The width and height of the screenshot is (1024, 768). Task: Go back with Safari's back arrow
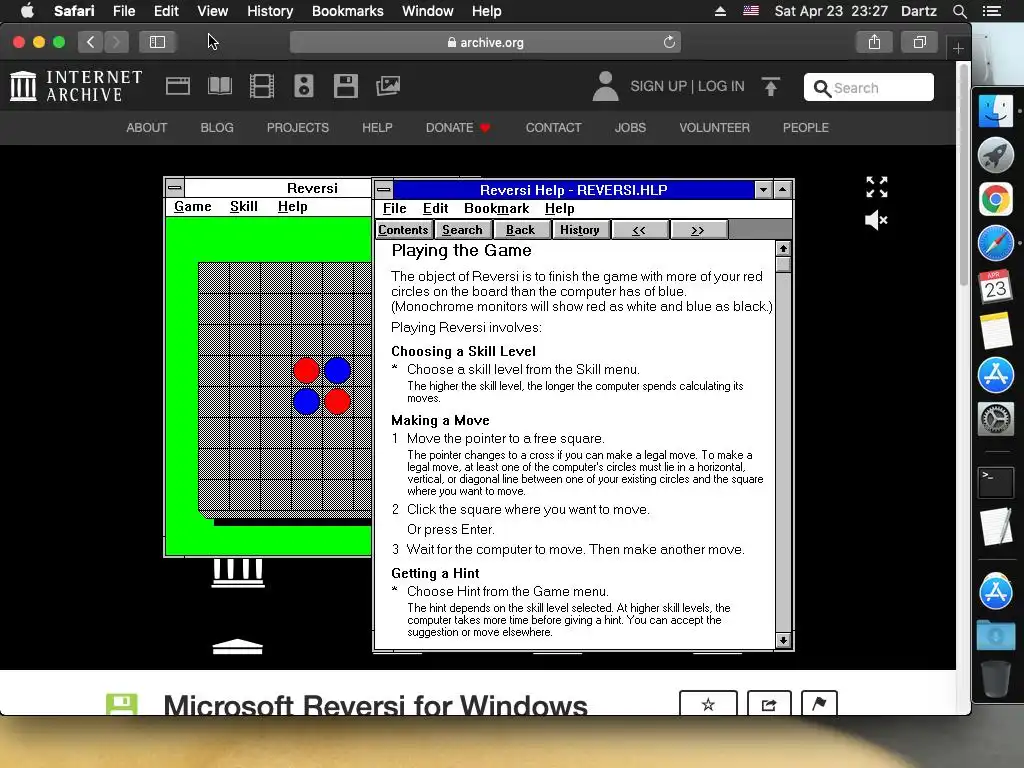coord(90,42)
